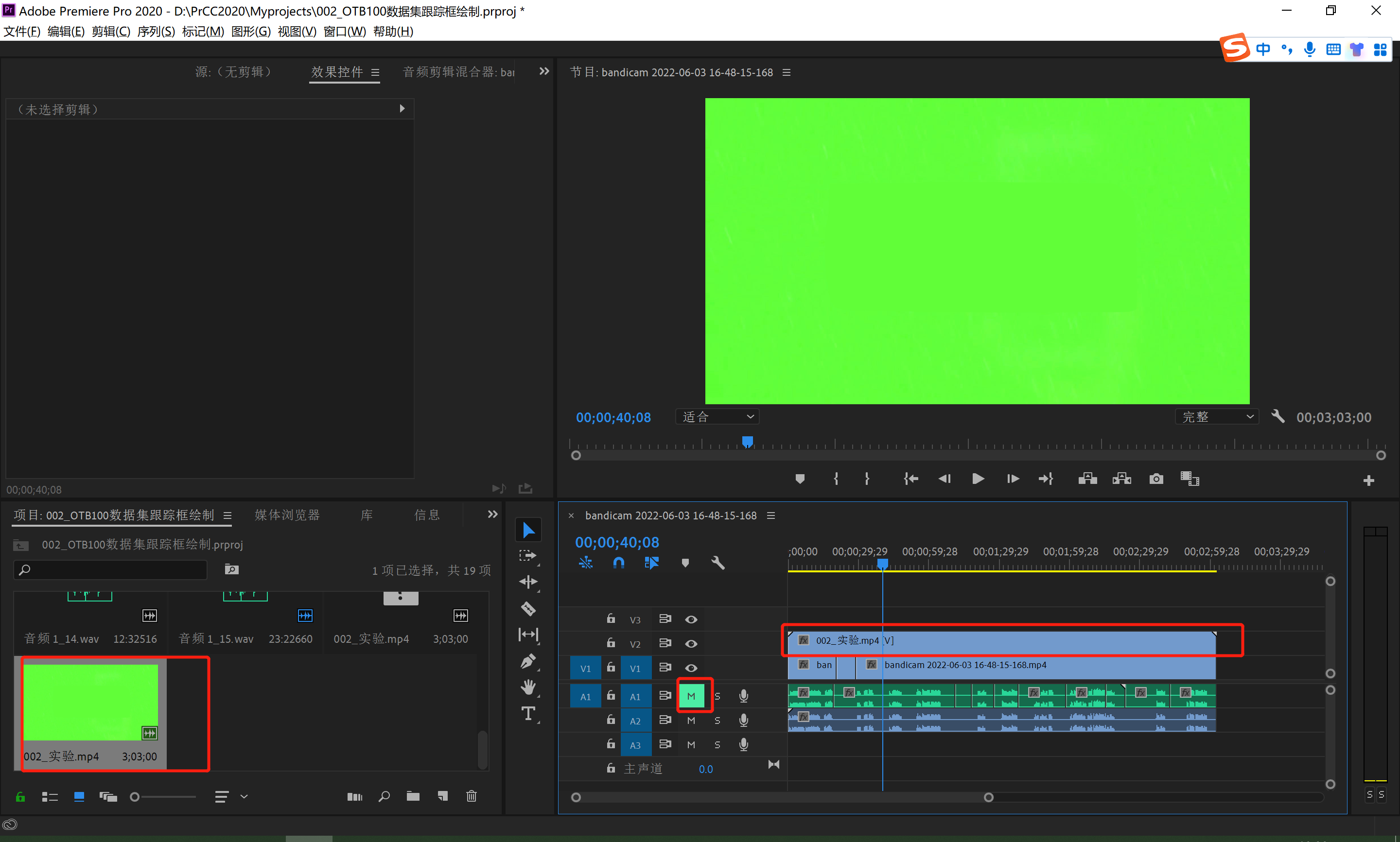Select the Selection tool arrow

tap(528, 530)
